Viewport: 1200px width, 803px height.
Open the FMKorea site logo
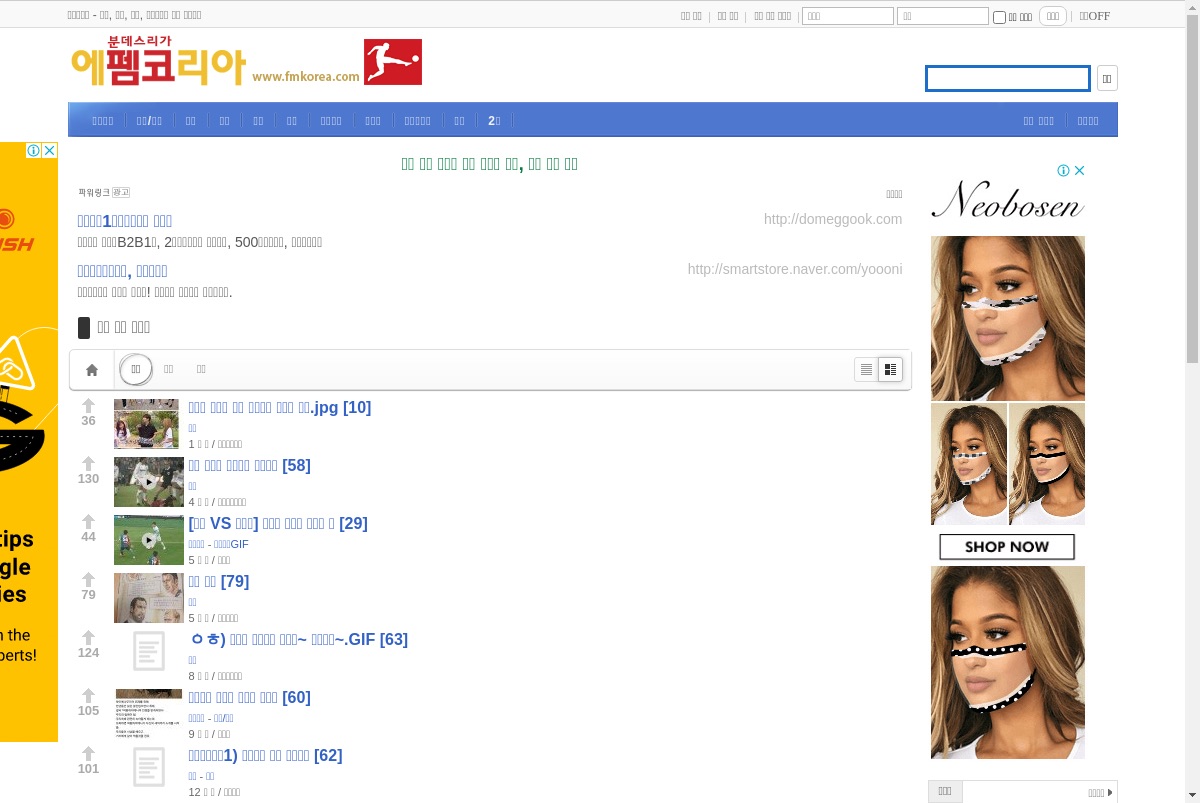[x=159, y=61]
